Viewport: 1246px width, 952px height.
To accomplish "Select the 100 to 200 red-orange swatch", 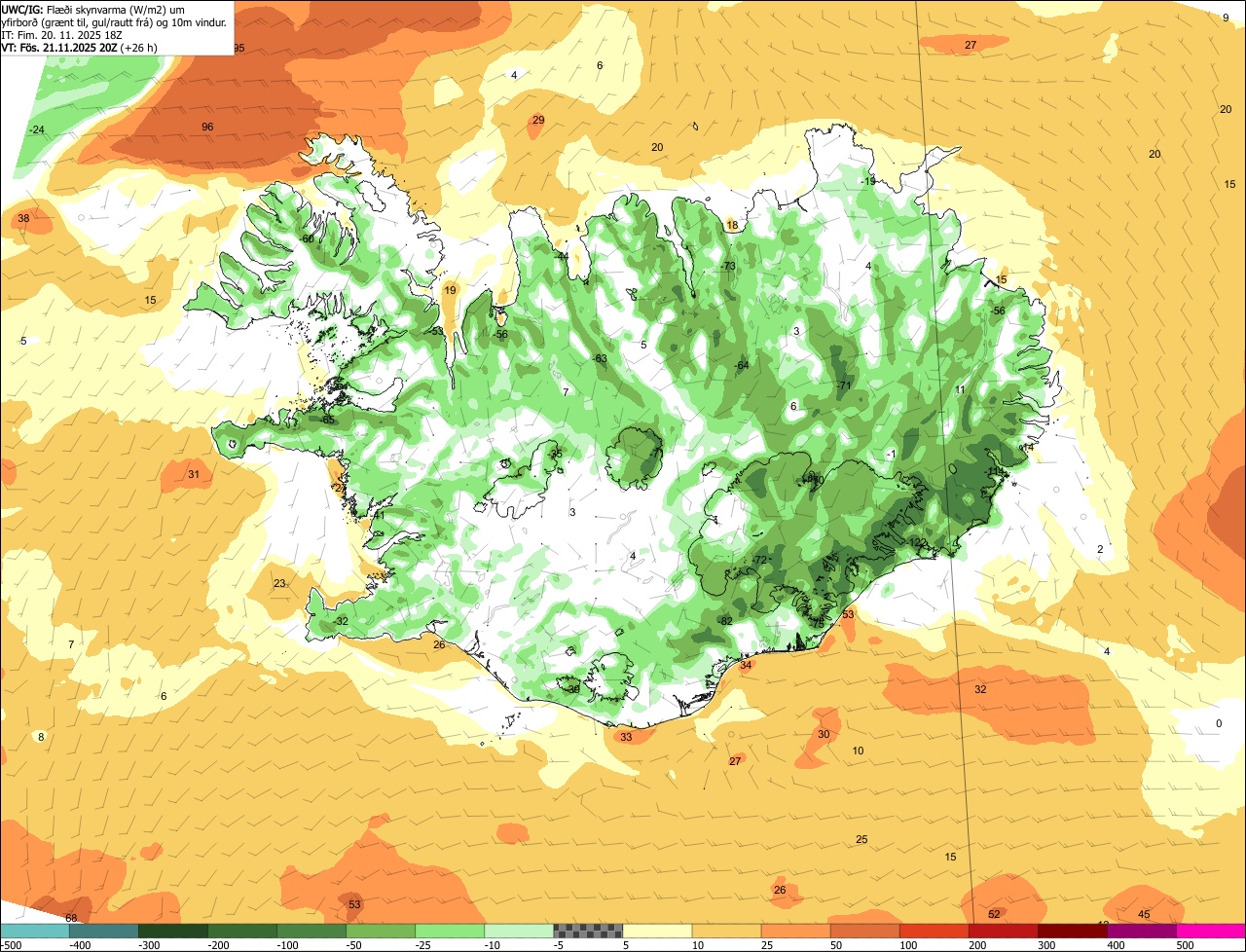I will 934,931.
